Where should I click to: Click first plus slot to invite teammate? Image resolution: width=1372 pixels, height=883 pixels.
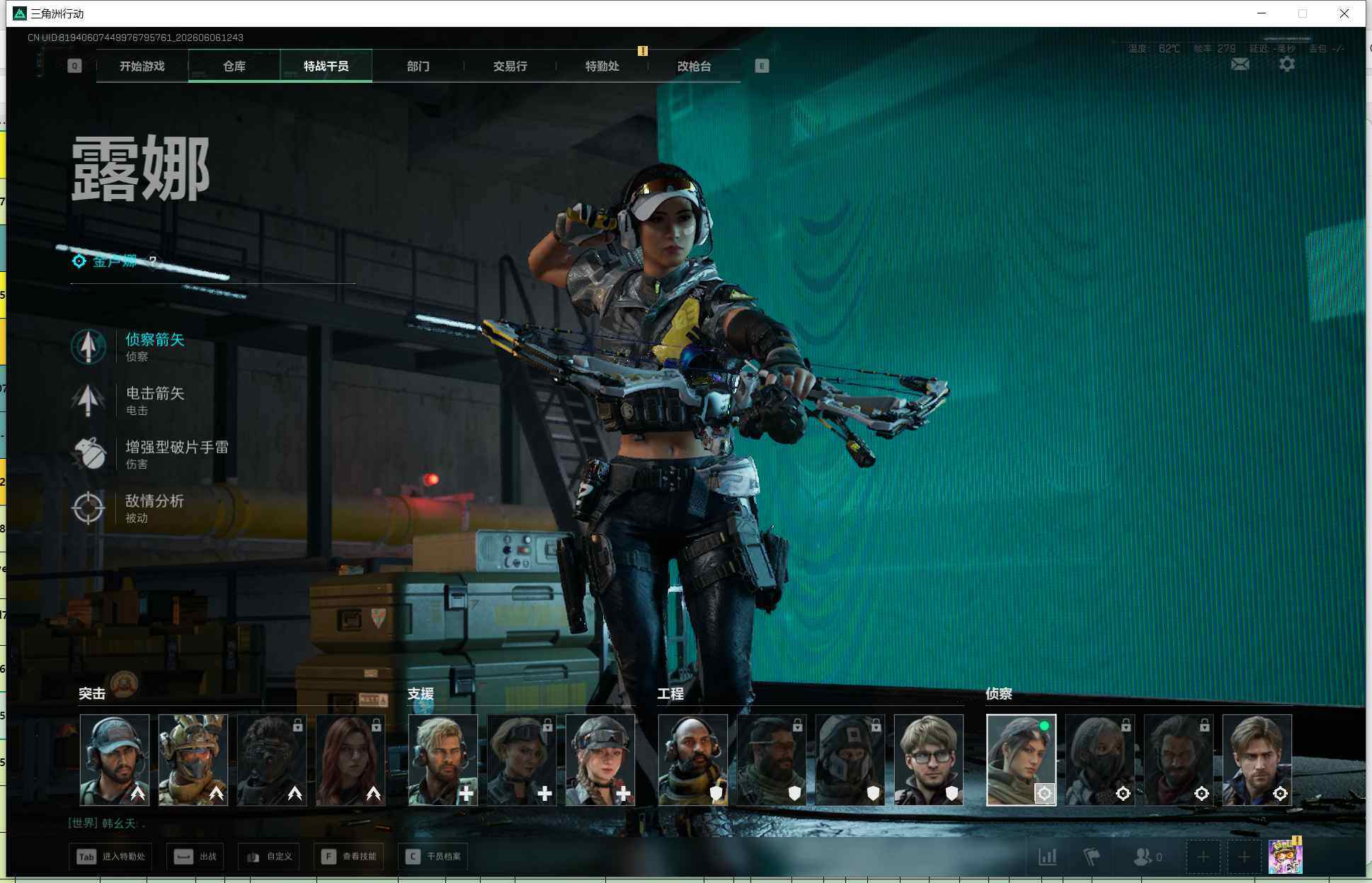click(x=1204, y=857)
